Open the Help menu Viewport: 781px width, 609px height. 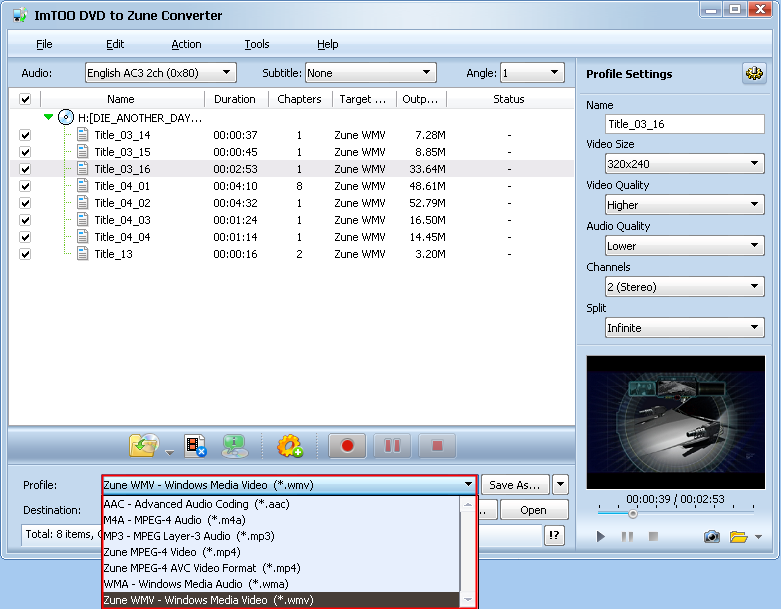tap(328, 44)
